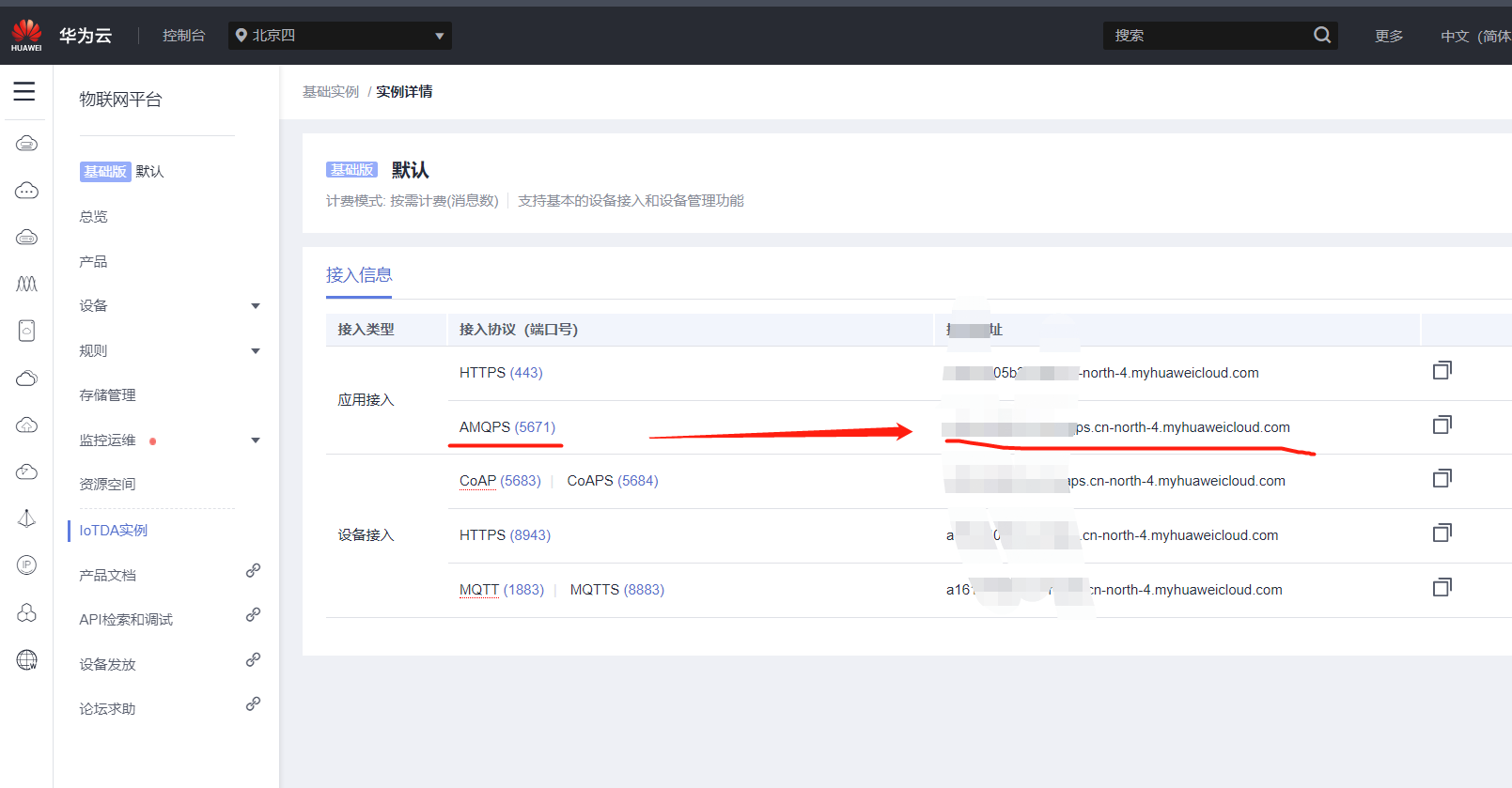Click the 实例详情 breadcrumb text

(404, 92)
